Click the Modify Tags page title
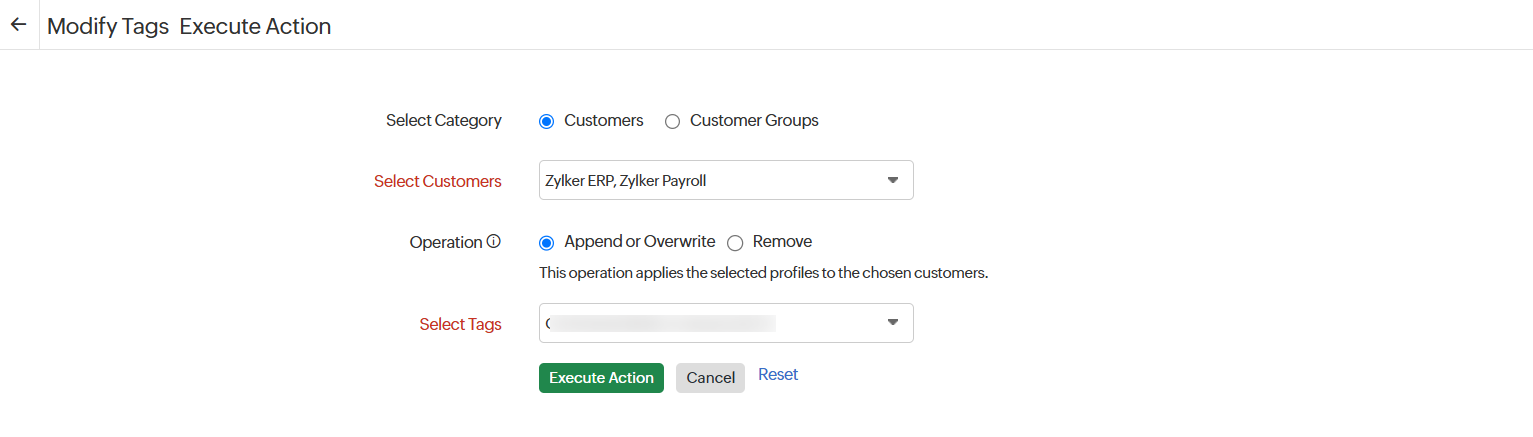This screenshot has height=437, width=1533. pyautogui.click(x=108, y=26)
